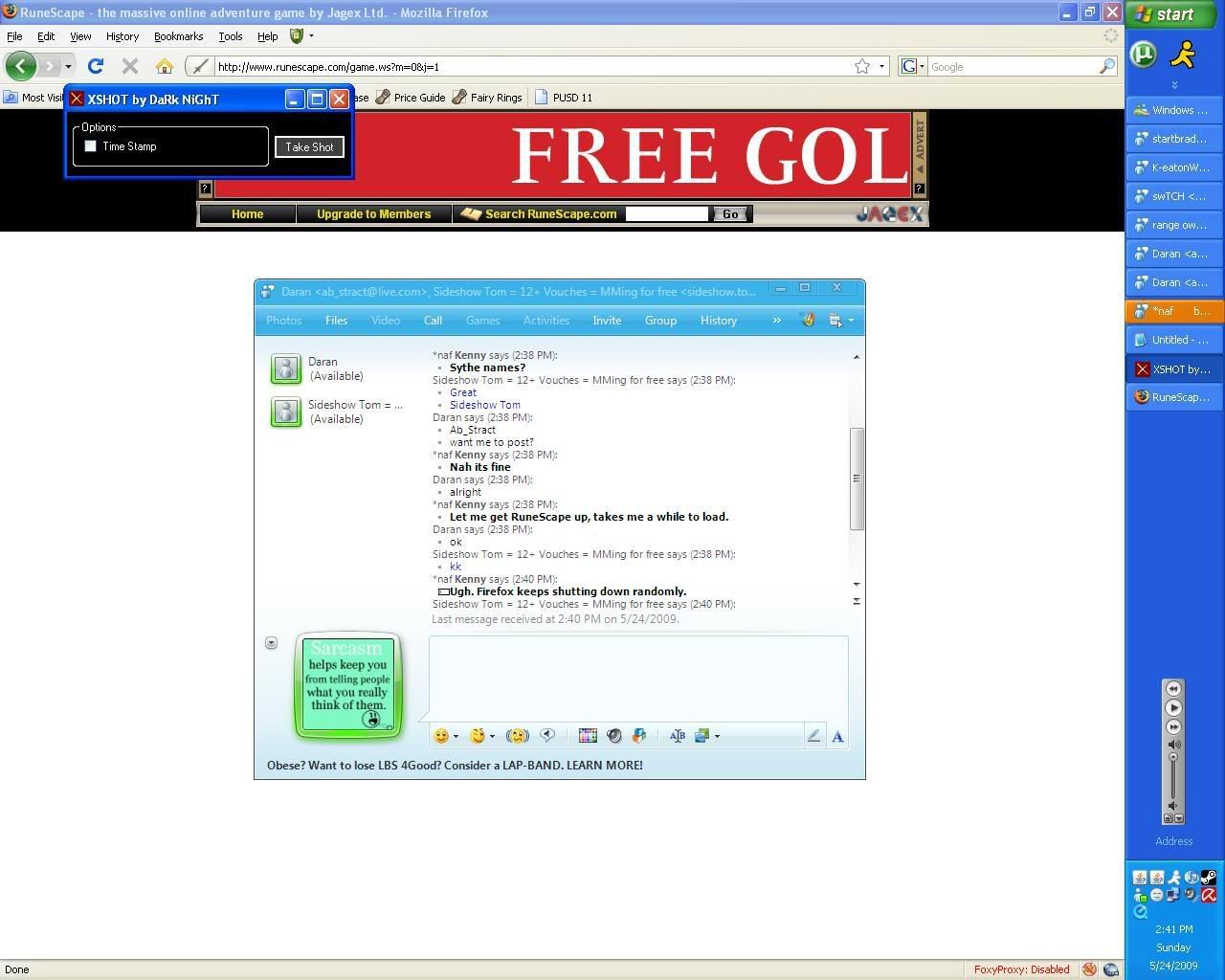Click the search magnifier in Google box
The height and width of the screenshot is (980, 1225).
(1106, 66)
